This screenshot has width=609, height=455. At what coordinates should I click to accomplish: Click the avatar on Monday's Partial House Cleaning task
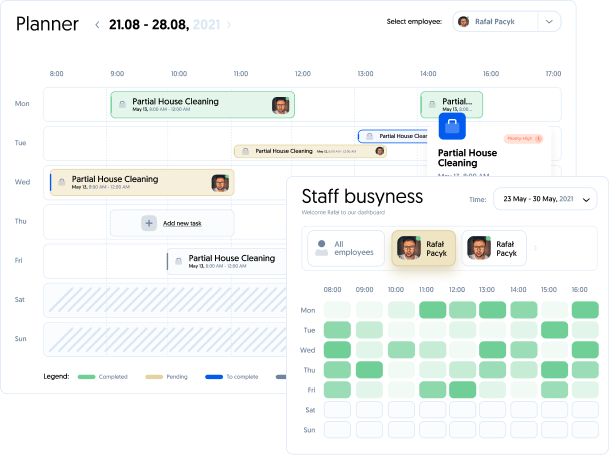point(281,105)
